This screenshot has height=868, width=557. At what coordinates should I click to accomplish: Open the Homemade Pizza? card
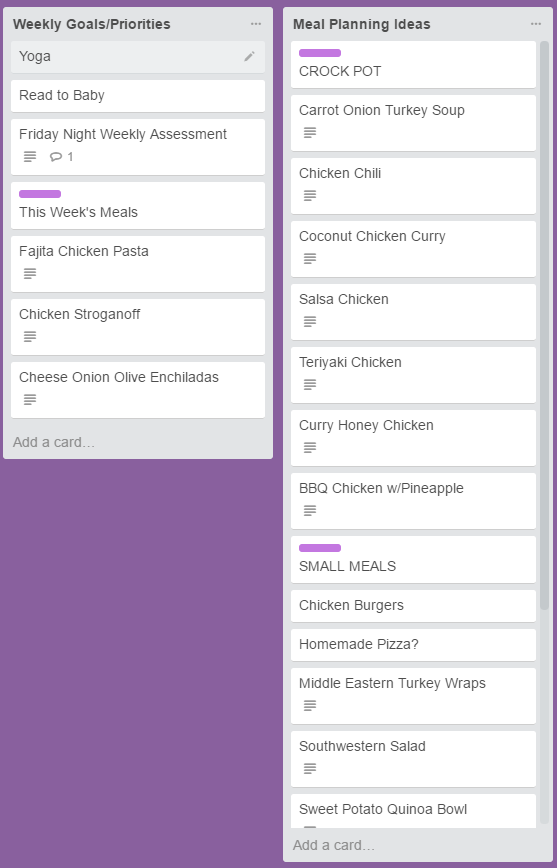pyautogui.click(x=414, y=645)
